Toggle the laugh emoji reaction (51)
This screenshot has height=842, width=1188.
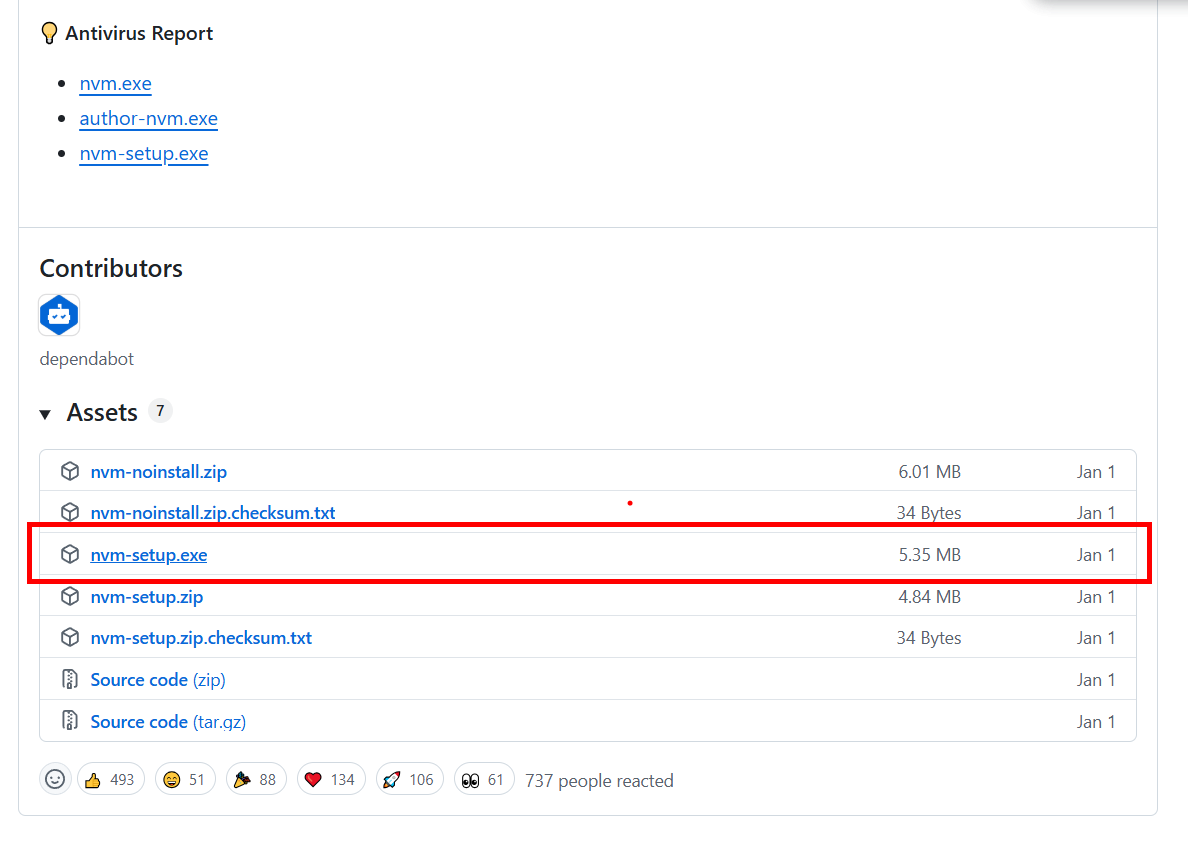pyautogui.click(x=184, y=780)
